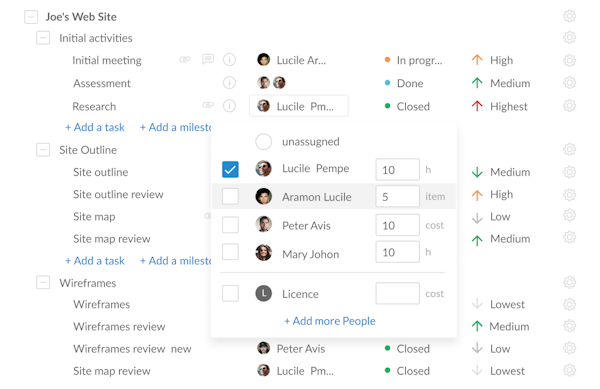Screen dimensions: 600x389
Task: Click attachment paperclip icon on Research row
Action: (208, 105)
